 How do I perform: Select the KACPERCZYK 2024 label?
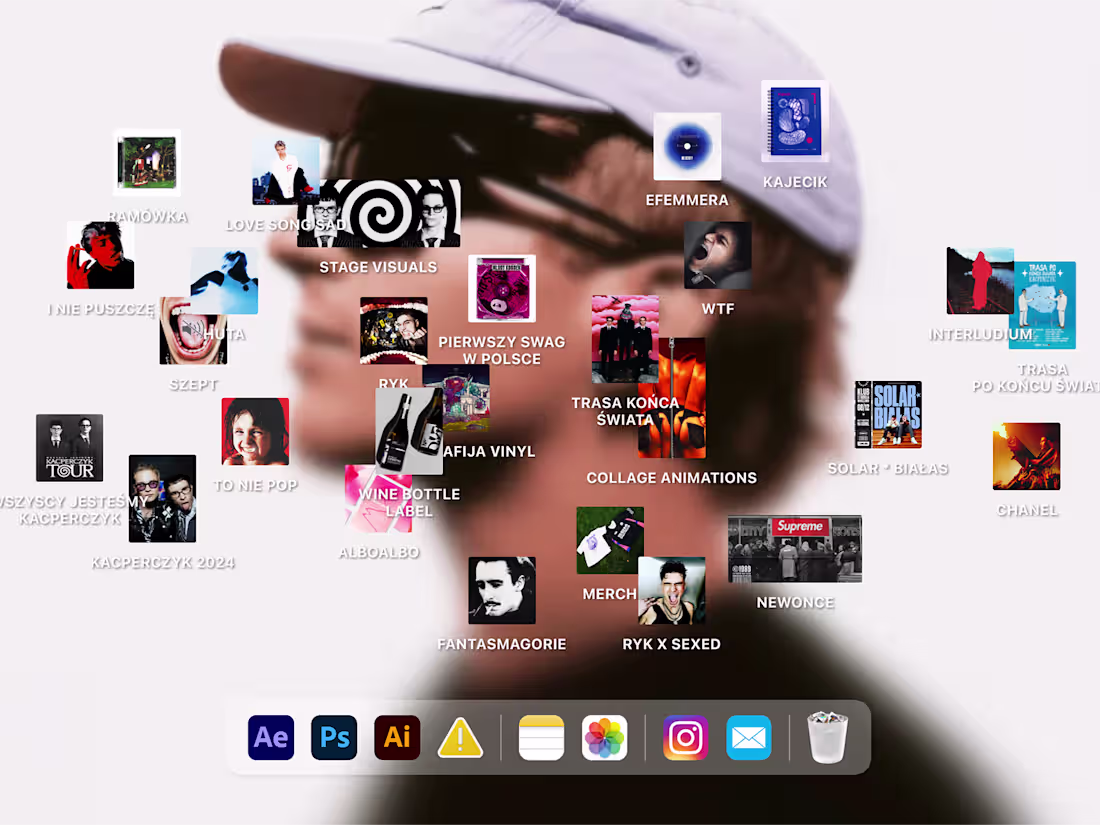pos(163,563)
